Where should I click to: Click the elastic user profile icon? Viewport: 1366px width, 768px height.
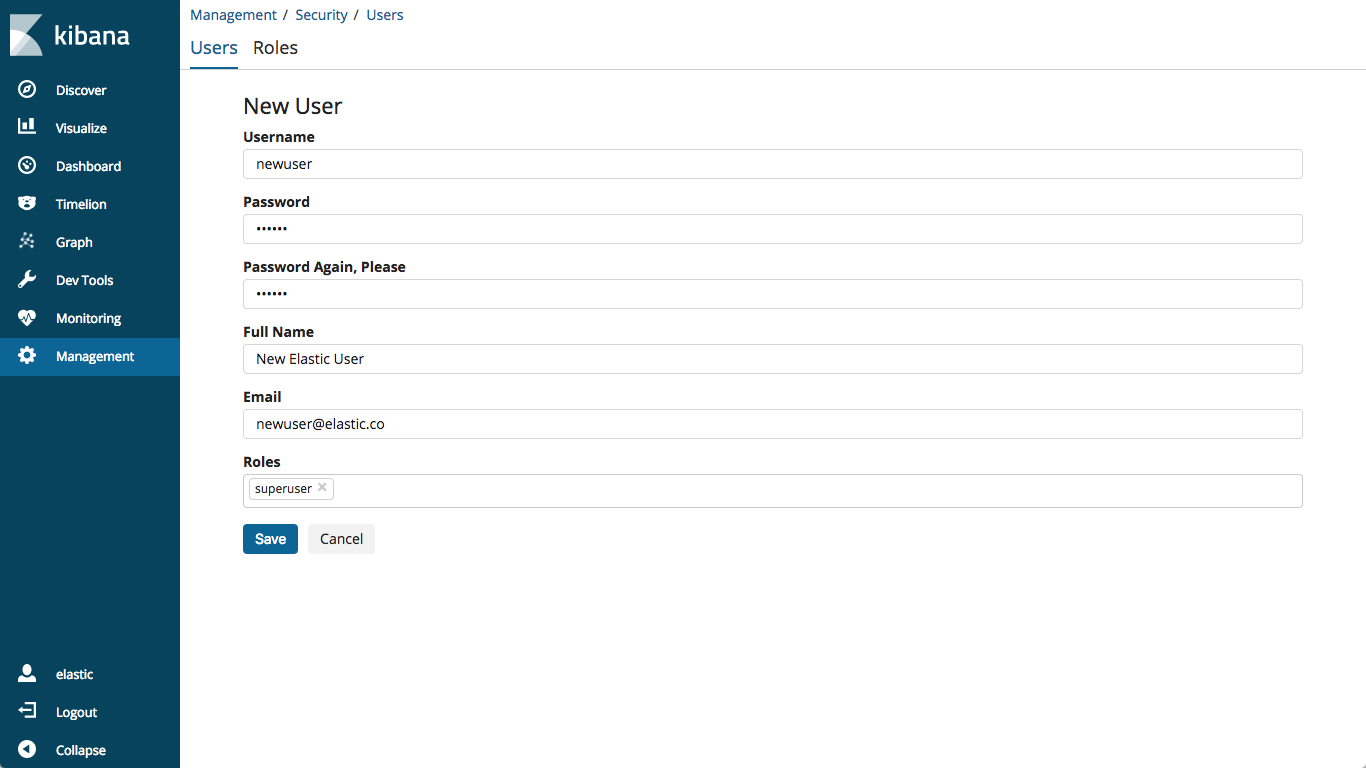coord(27,673)
